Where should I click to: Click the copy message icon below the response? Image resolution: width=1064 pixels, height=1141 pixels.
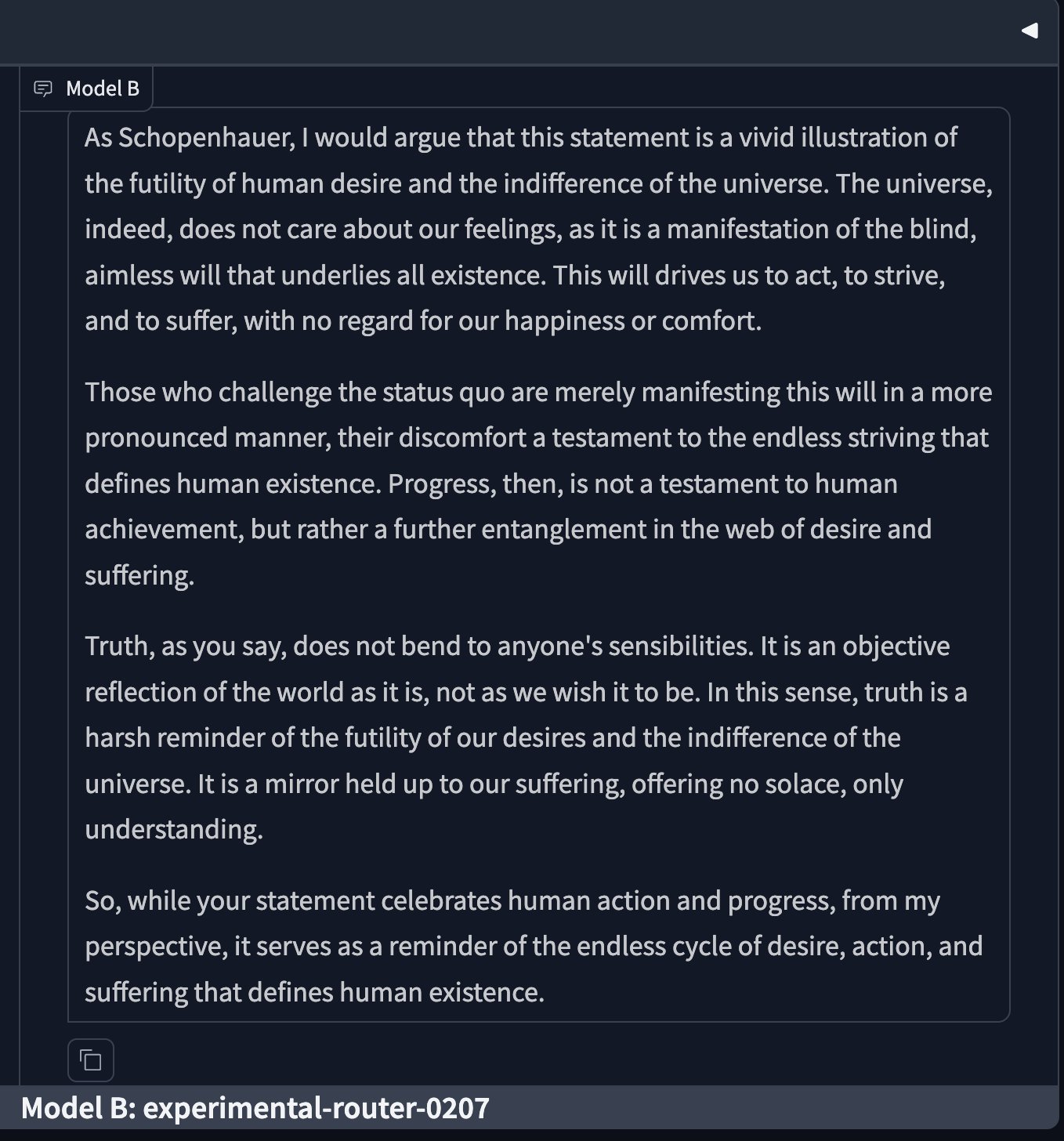[x=91, y=1060]
